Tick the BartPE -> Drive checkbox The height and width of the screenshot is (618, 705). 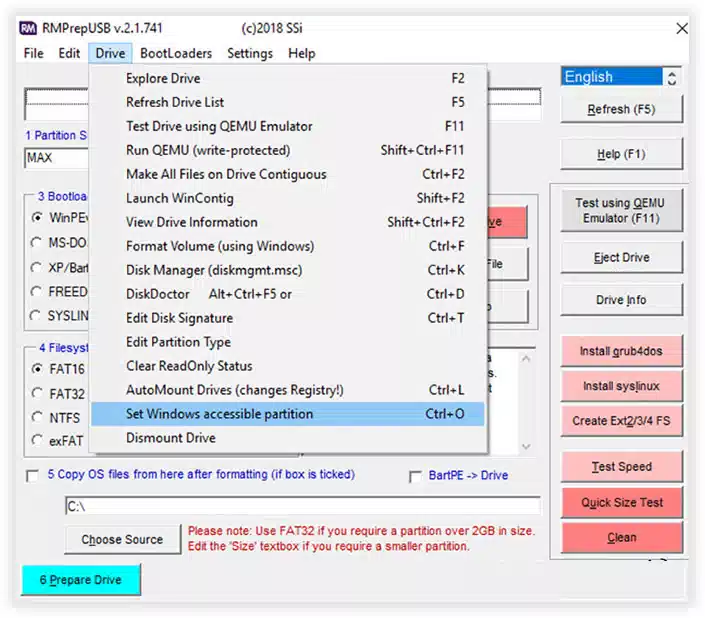click(415, 476)
